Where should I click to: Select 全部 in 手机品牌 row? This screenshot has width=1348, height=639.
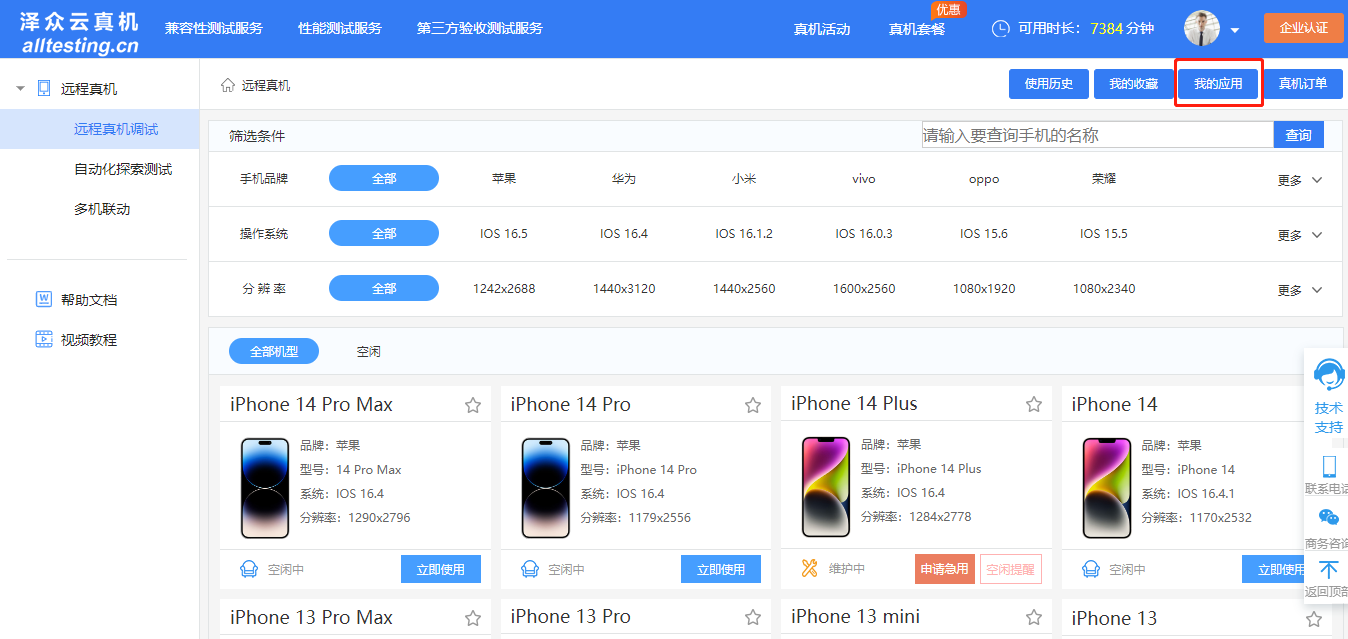384,178
